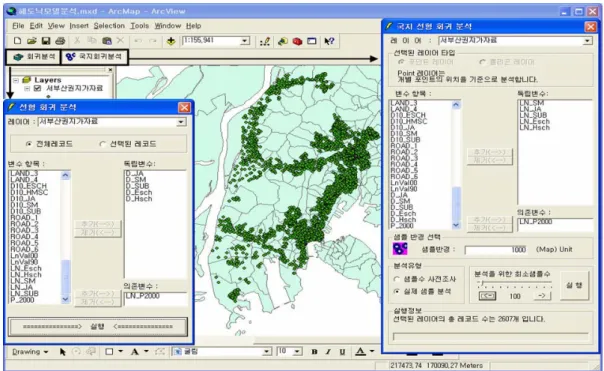The height and width of the screenshot is (371, 604).
Task: Click the 실행 button in 국지 선형 회귀 분석
Action: (x=574, y=285)
